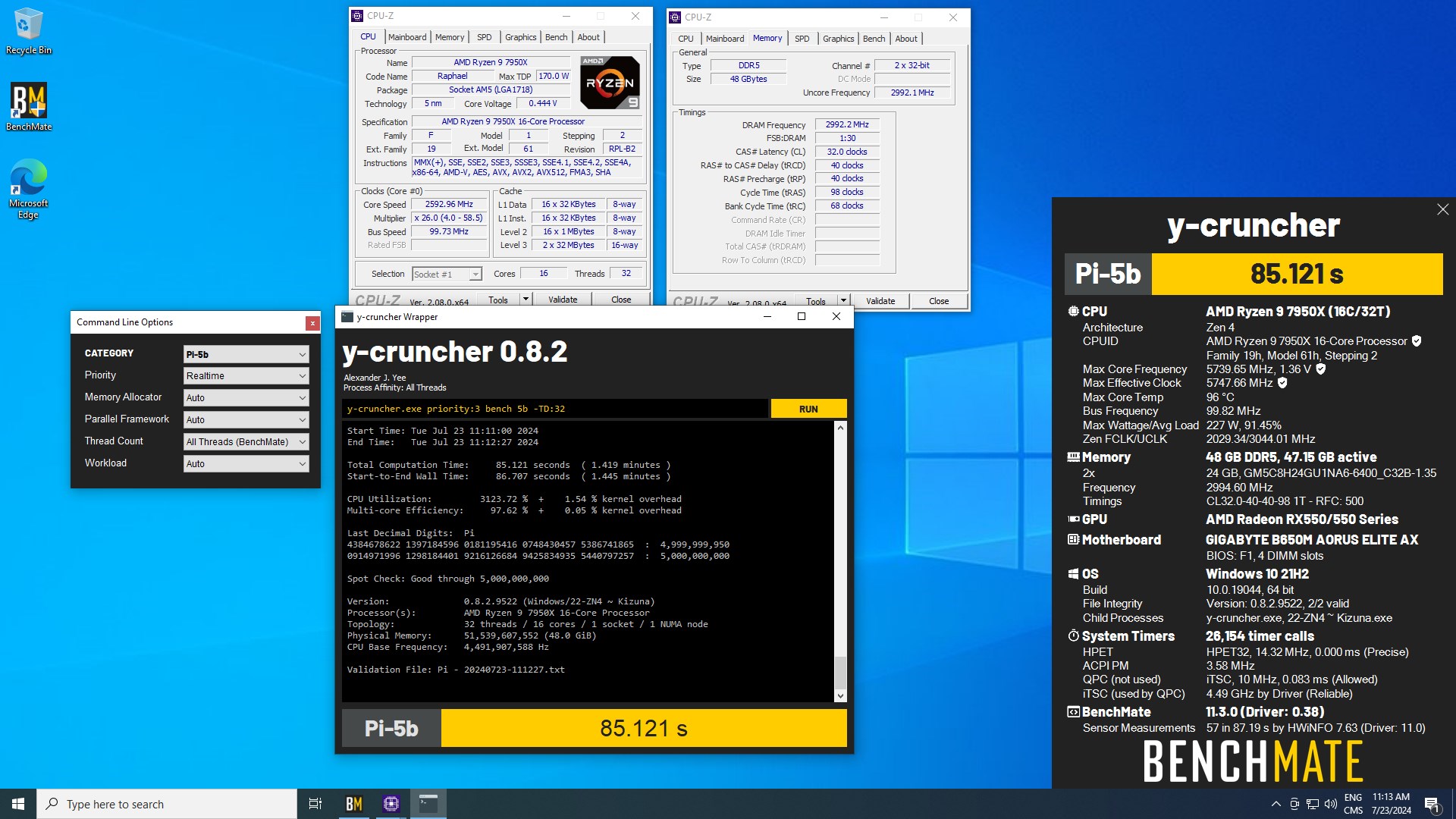The image size is (1456, 819).
Task: Close the BenchMate result panel
Action: click(x=1442, y=209)
